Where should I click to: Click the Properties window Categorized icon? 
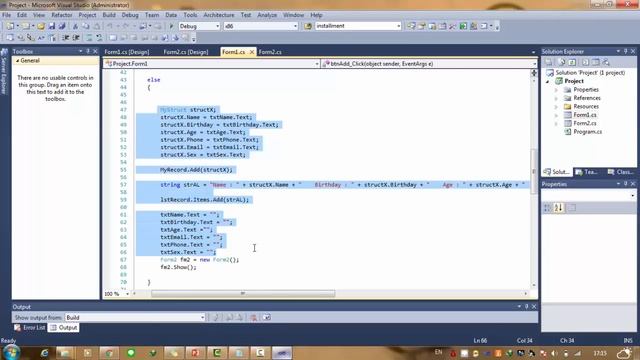(547, 208)
